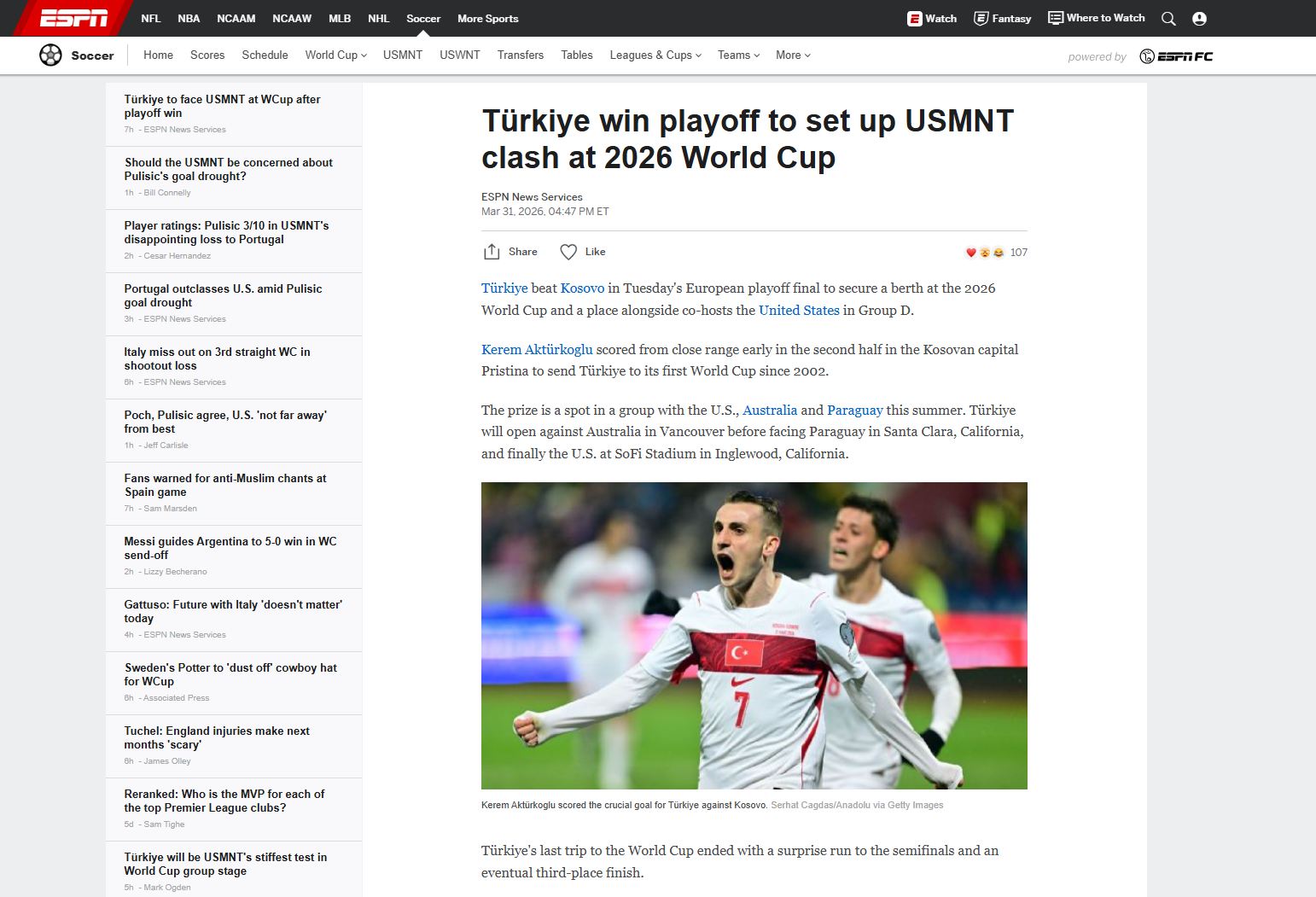
Task: Go to the NBA section
Action: [189, 18]
